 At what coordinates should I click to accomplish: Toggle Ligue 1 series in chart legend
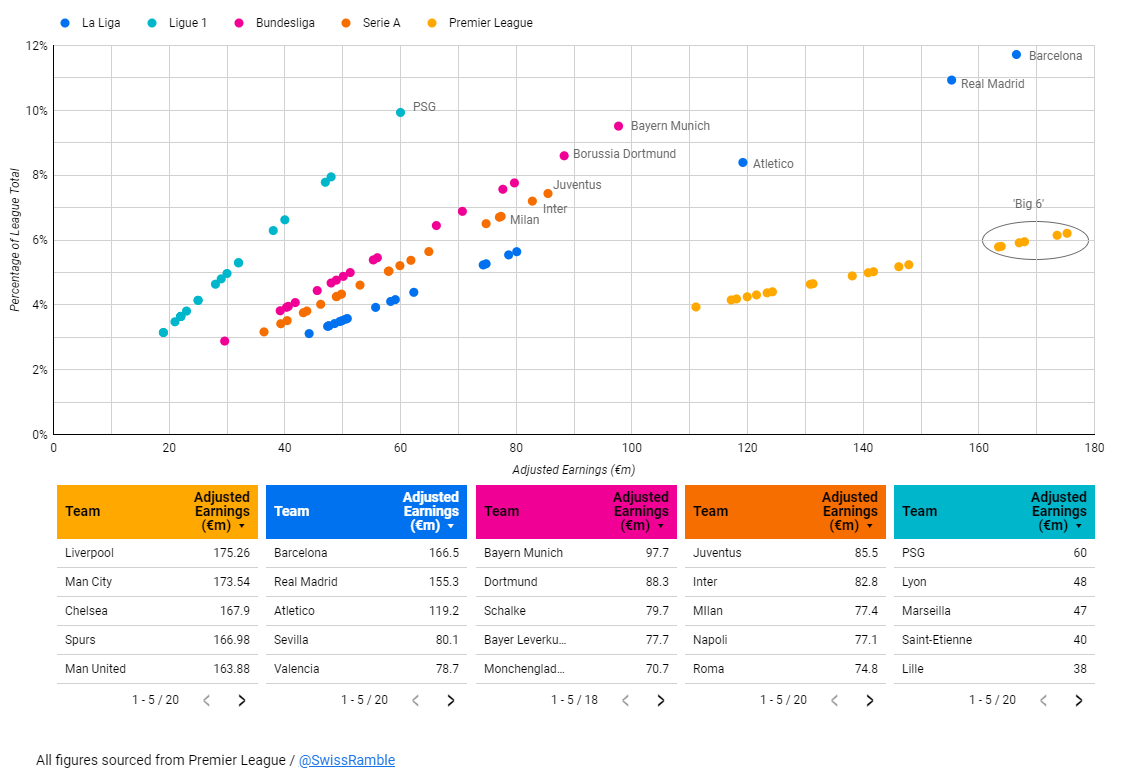177,23
